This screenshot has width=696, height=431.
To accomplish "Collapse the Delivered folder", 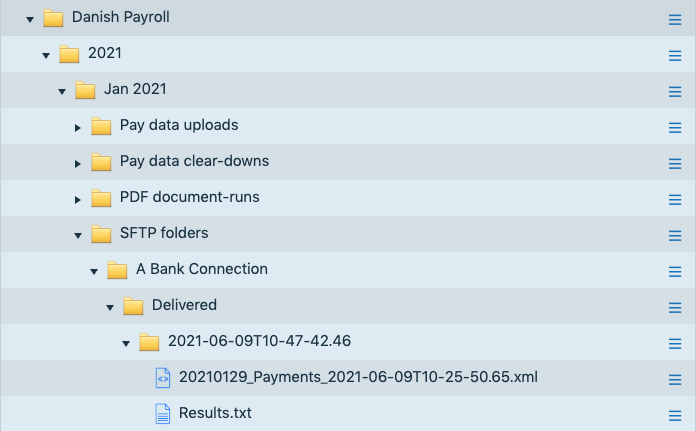I will 110,306.
